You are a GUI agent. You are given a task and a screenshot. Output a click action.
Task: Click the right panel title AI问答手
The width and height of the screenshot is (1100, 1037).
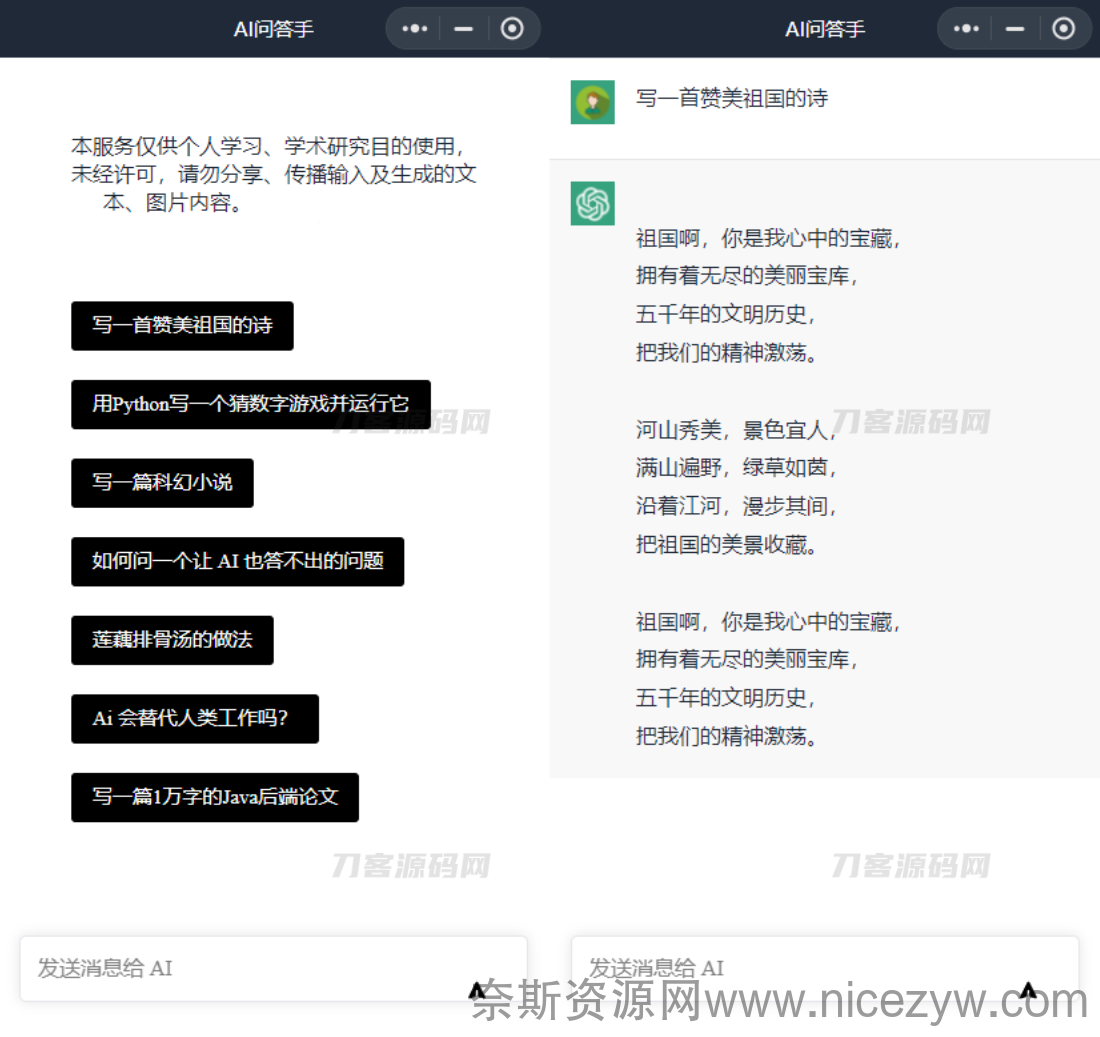(x=825, y=29)
